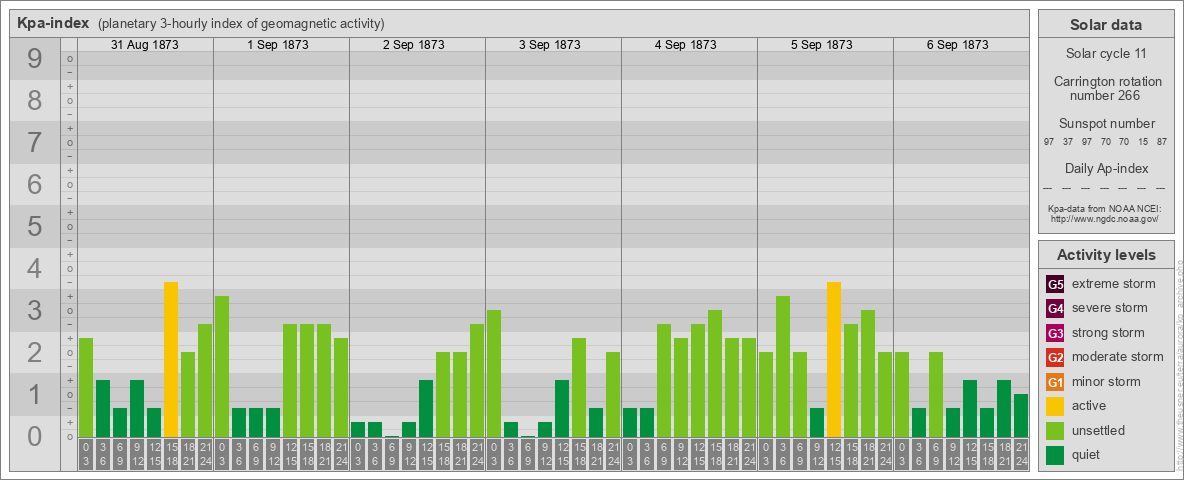The width and height of the screenshot is (1184, 480).
Task: Click the sunspot value 37
Action: [1068, 142]
